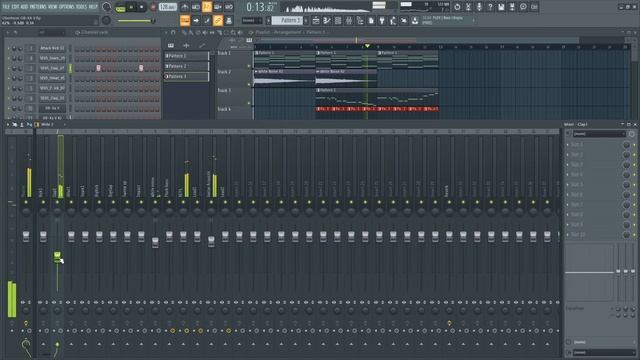Image resolution: width=640 pixels, height=360 pixels.
Task: Toggle Master mixer track mute light
Action: tap(26, 202)
